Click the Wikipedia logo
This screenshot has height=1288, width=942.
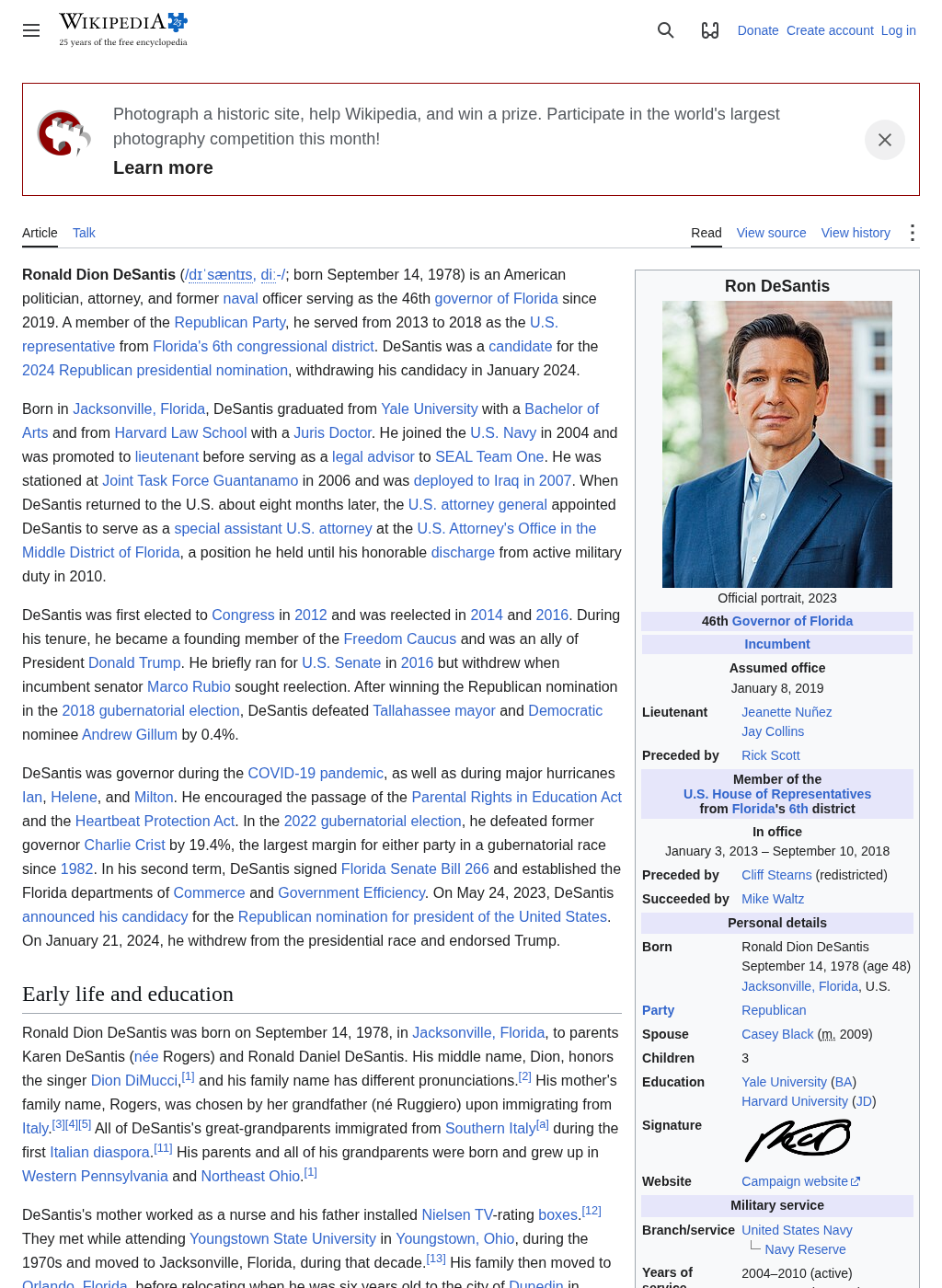123,29
